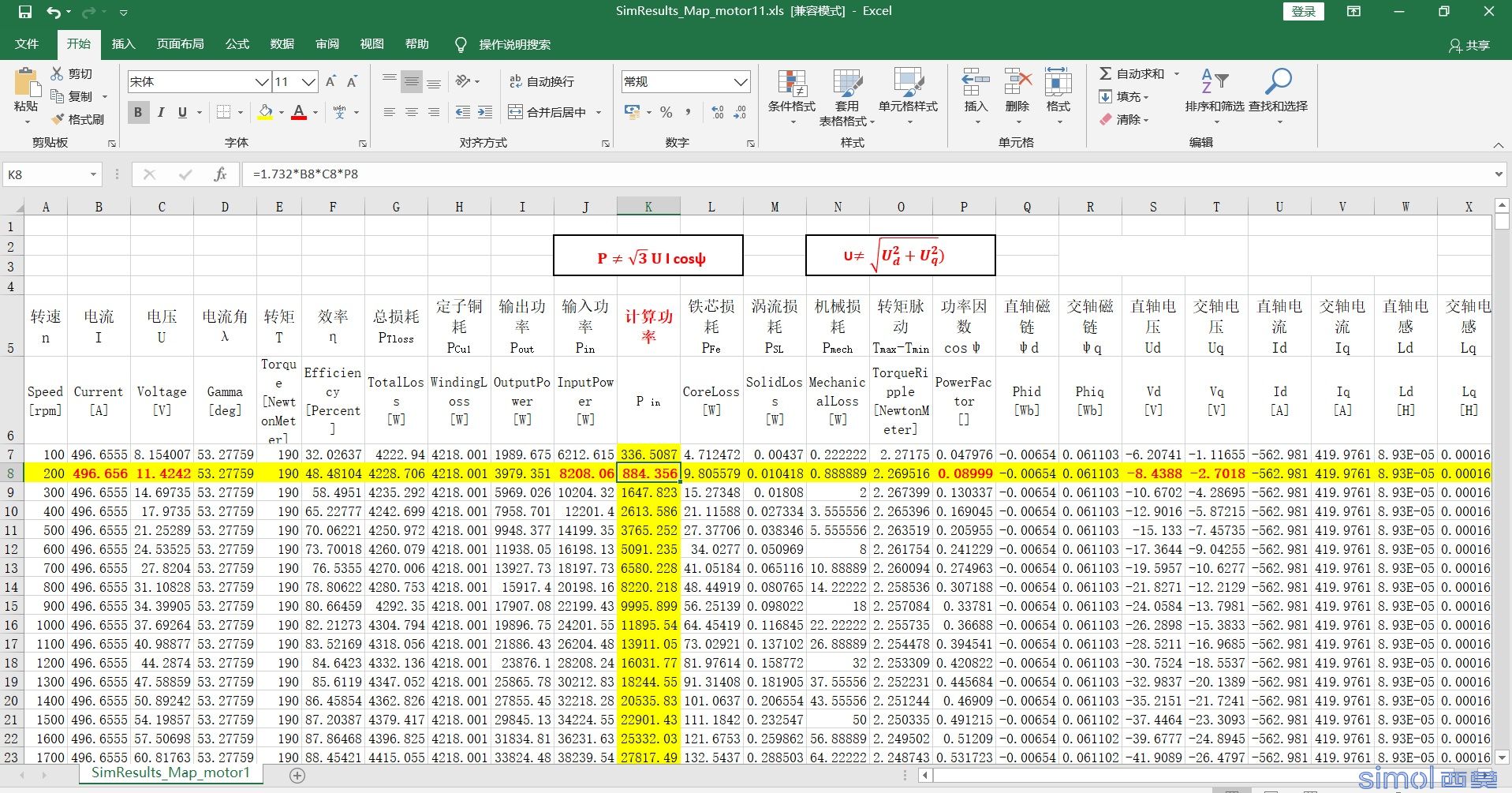Open Conditional Formatting (条件格式)

point(792,96)
